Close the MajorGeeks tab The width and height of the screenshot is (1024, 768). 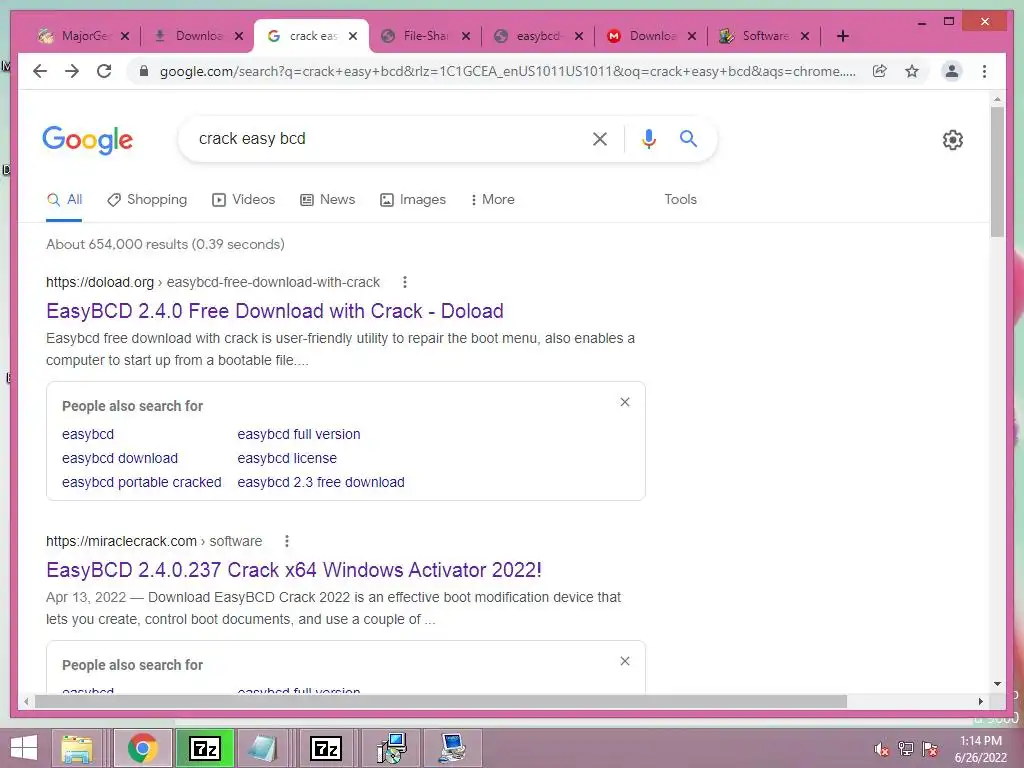coord(125,36)
